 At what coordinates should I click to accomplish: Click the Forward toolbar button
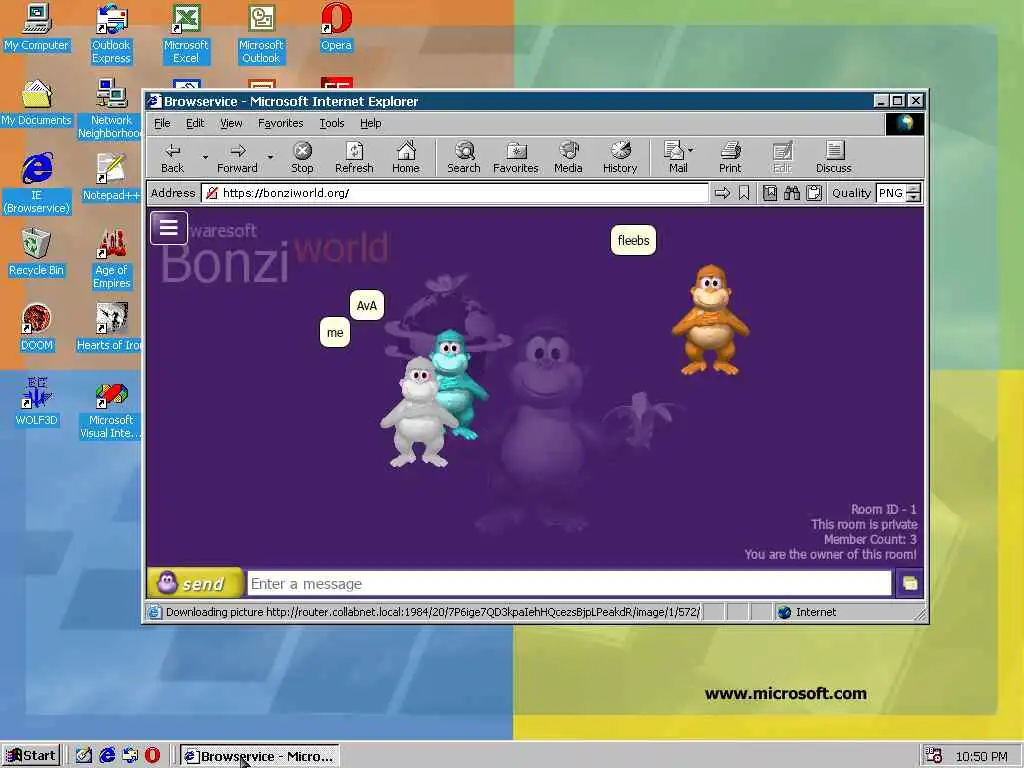[237, 157]
